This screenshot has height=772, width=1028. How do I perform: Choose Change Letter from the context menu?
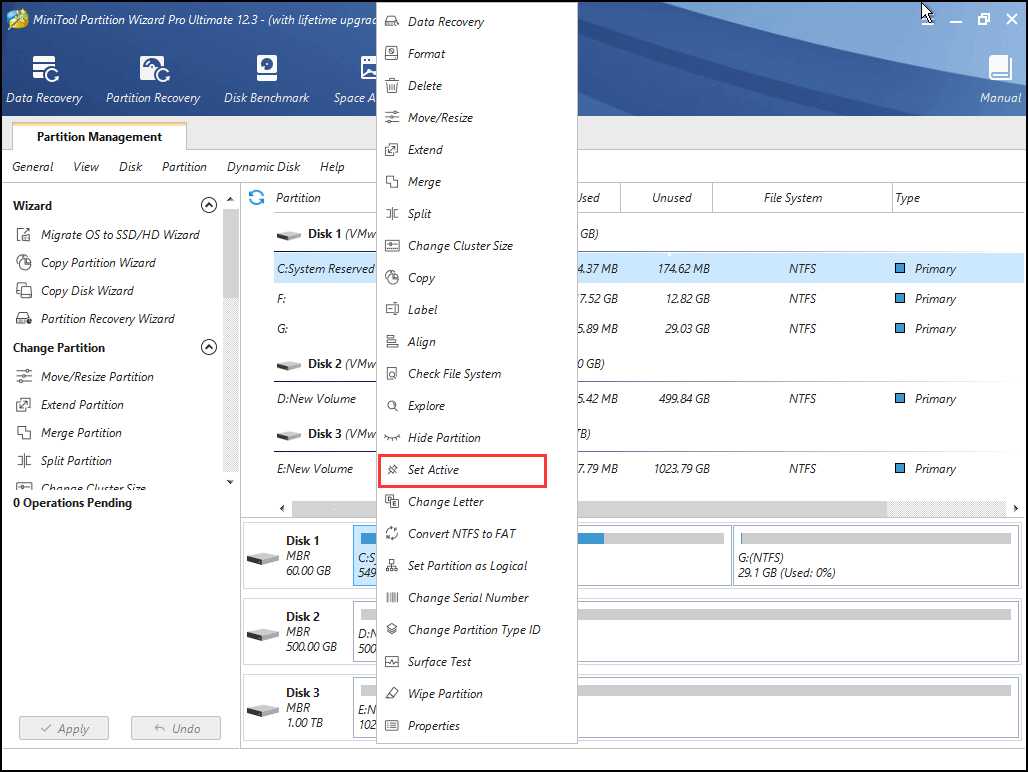477,501
